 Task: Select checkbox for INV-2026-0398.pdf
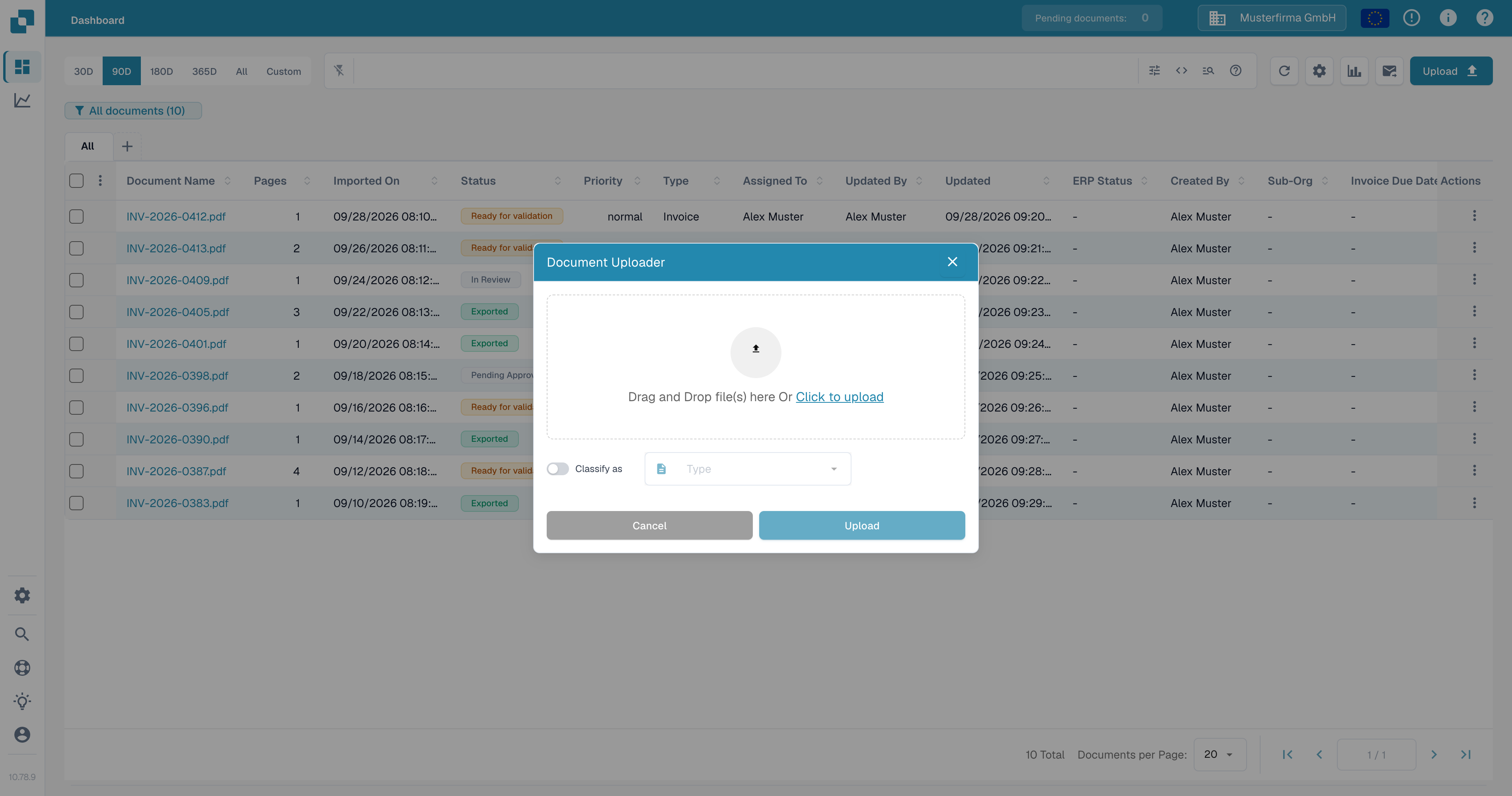76,376
